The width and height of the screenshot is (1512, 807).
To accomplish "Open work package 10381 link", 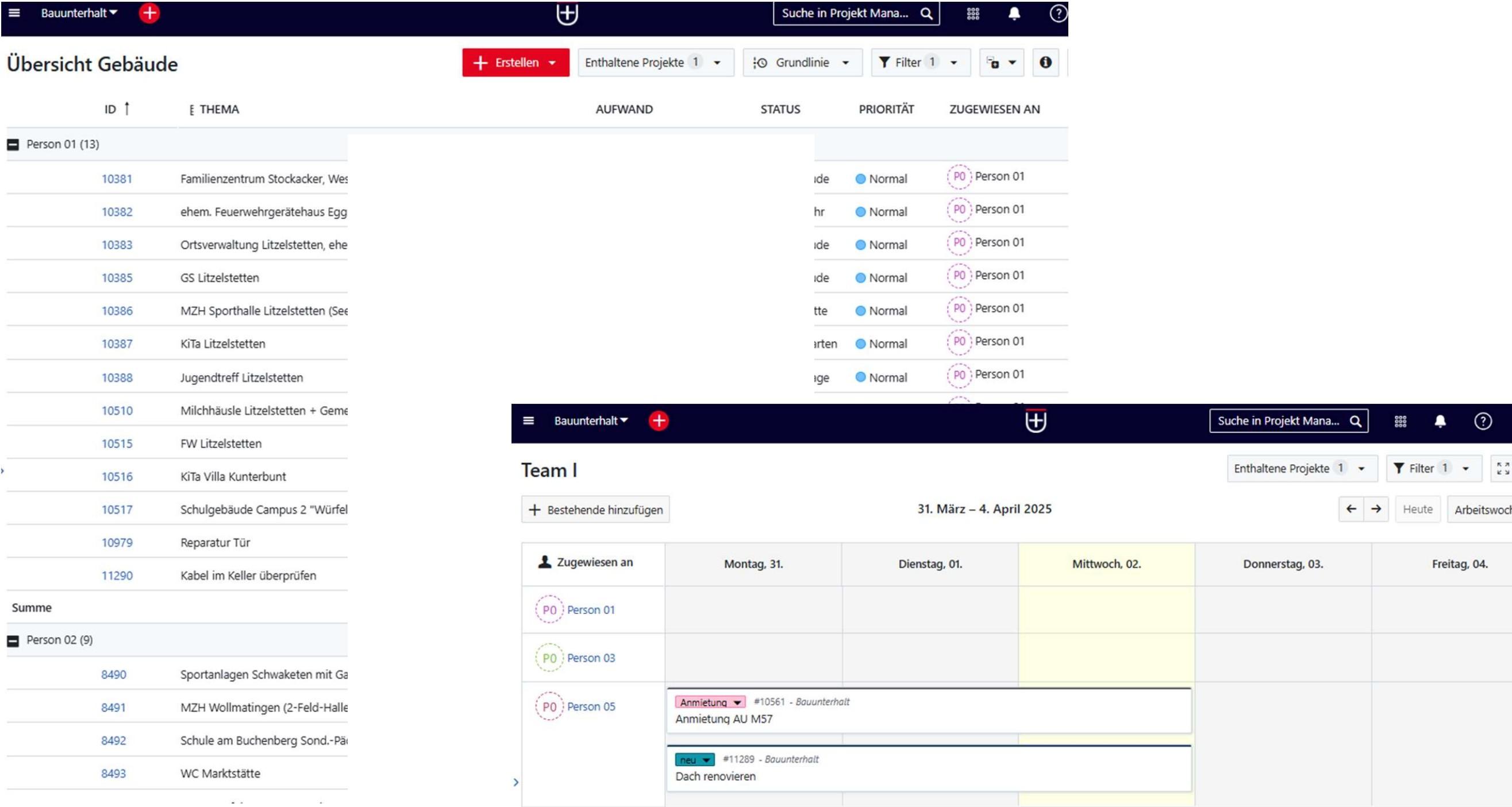I will 117,178.
